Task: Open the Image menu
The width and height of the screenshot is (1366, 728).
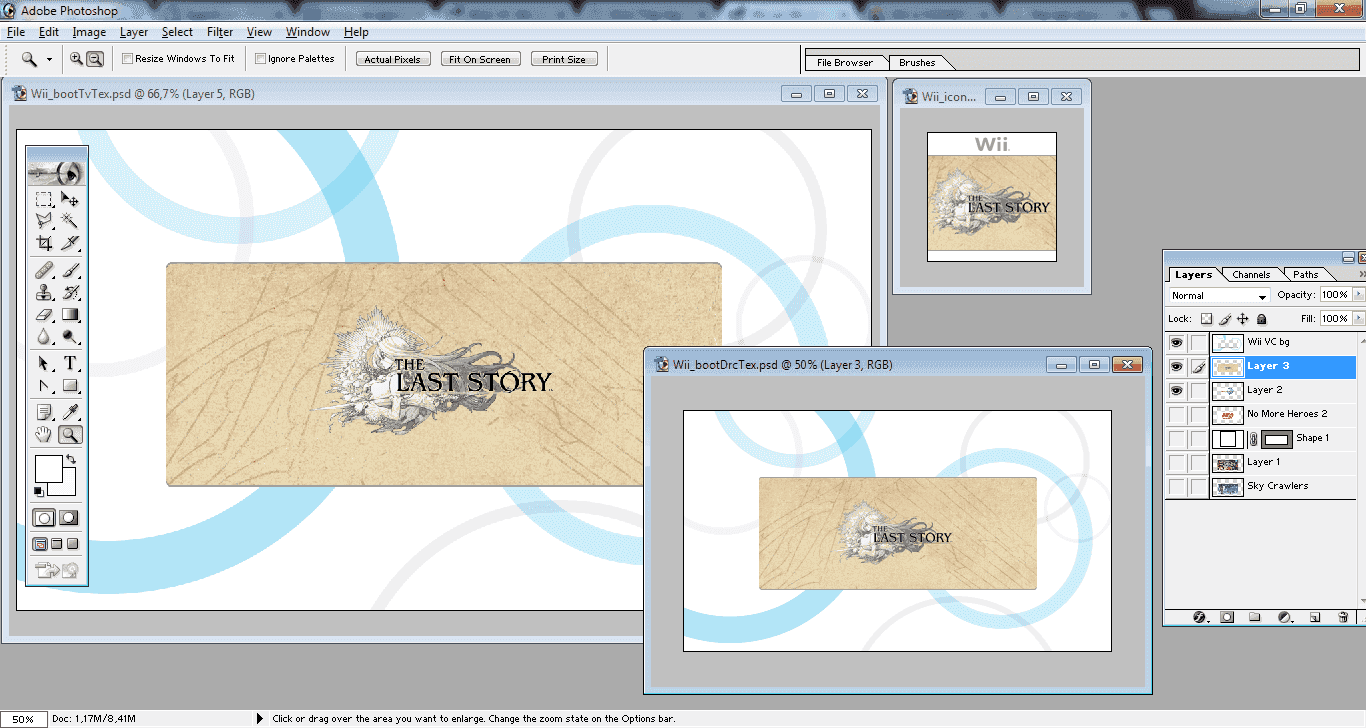Action: coord(89,32)
